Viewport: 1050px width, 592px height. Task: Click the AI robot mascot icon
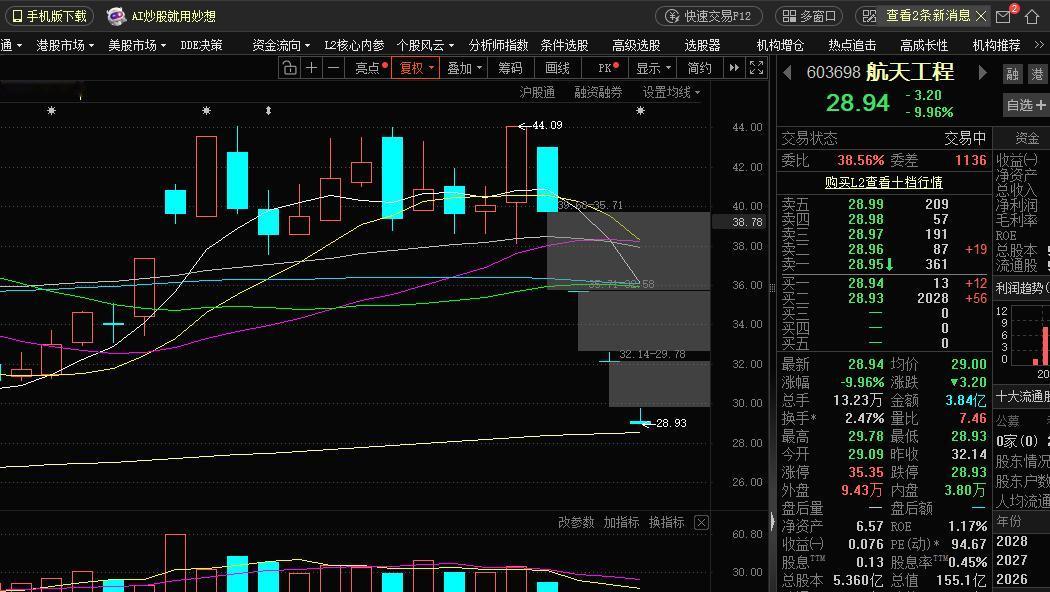116,16
